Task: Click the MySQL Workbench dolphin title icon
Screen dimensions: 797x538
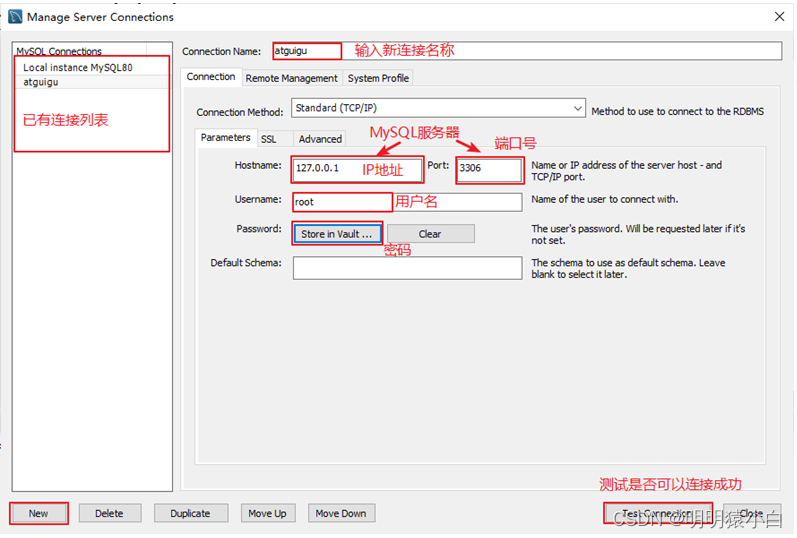Action: (15, 16)
